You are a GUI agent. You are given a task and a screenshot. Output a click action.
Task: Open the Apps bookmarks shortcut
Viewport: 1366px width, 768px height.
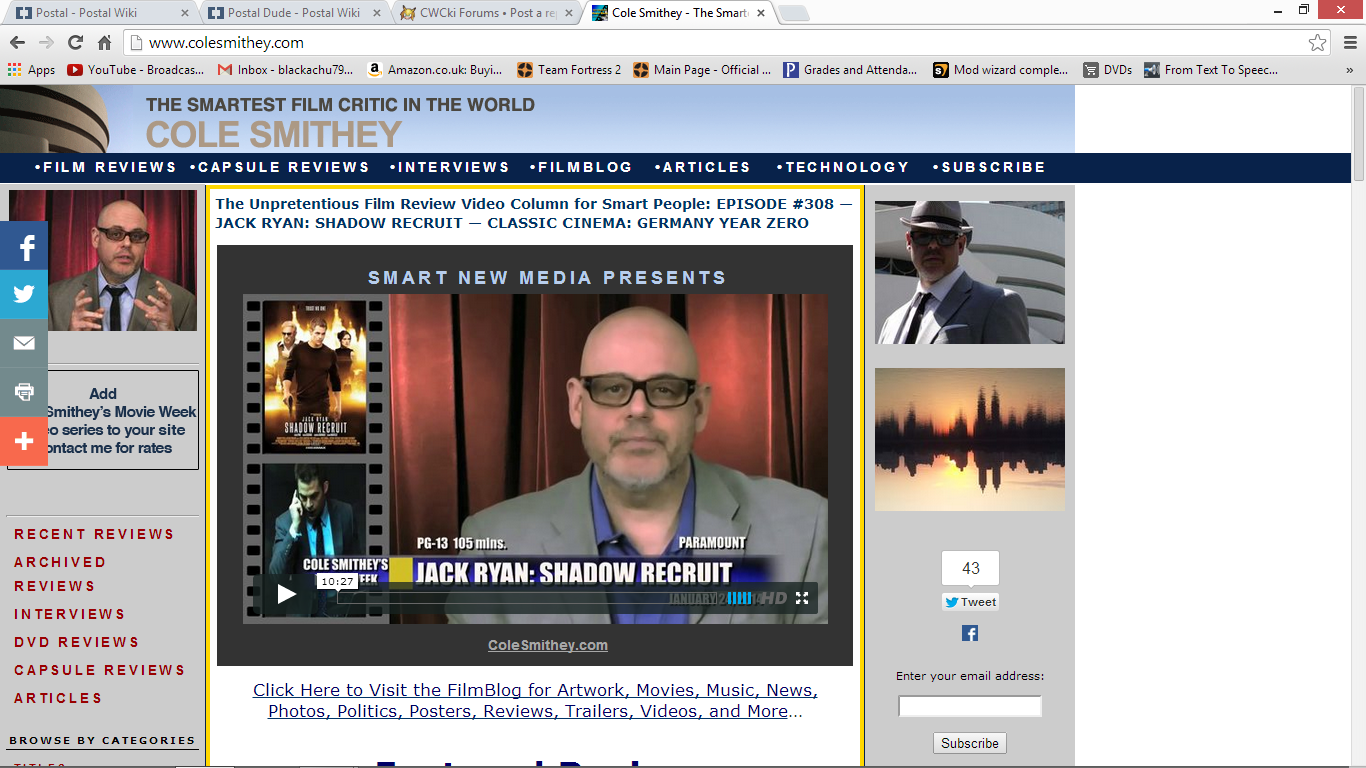click(x=31, y=70)
